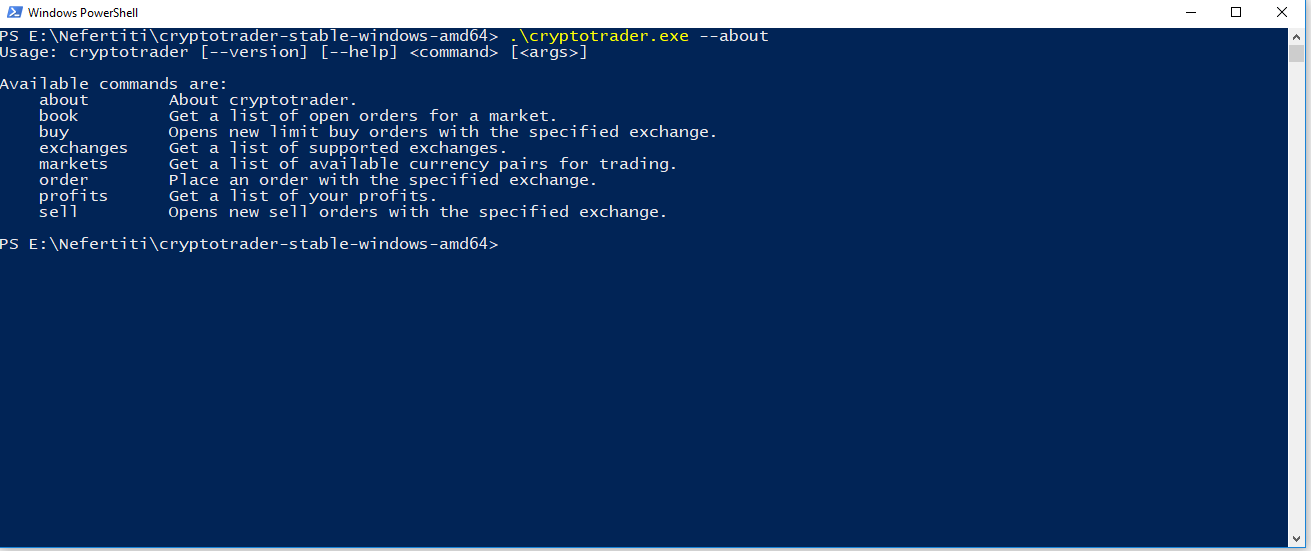Viewport: 1311px width, 551px height.
Task: Click the yellow .\cryptotrader.exe command text
Action: coord(599,36)
